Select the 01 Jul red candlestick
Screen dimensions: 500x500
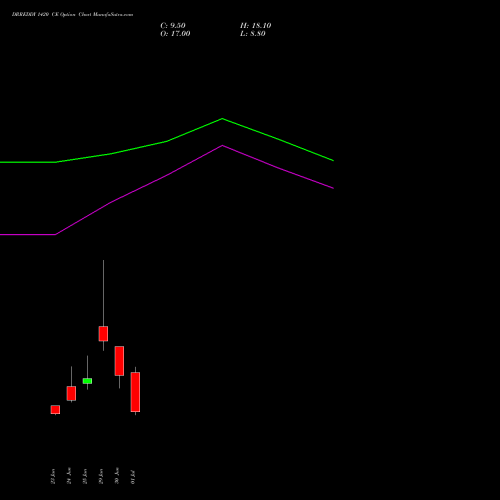135,392
